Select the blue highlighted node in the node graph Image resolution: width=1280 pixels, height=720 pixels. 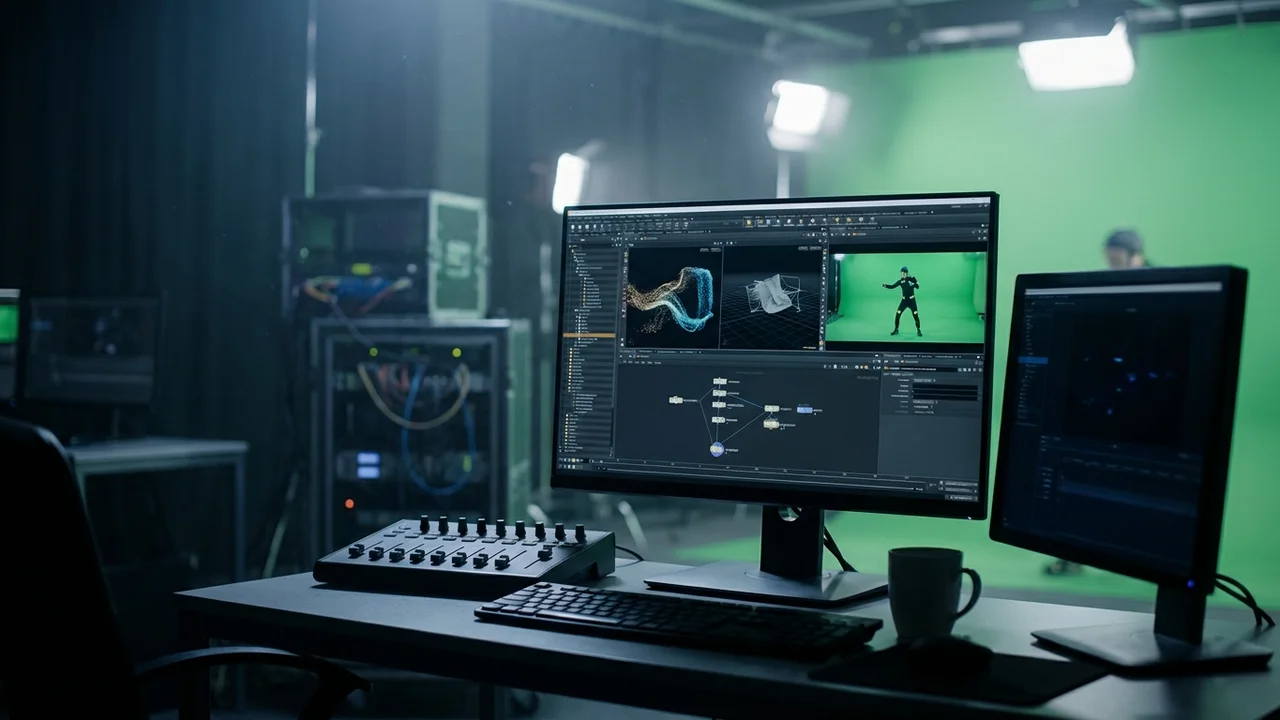point(805,410)
